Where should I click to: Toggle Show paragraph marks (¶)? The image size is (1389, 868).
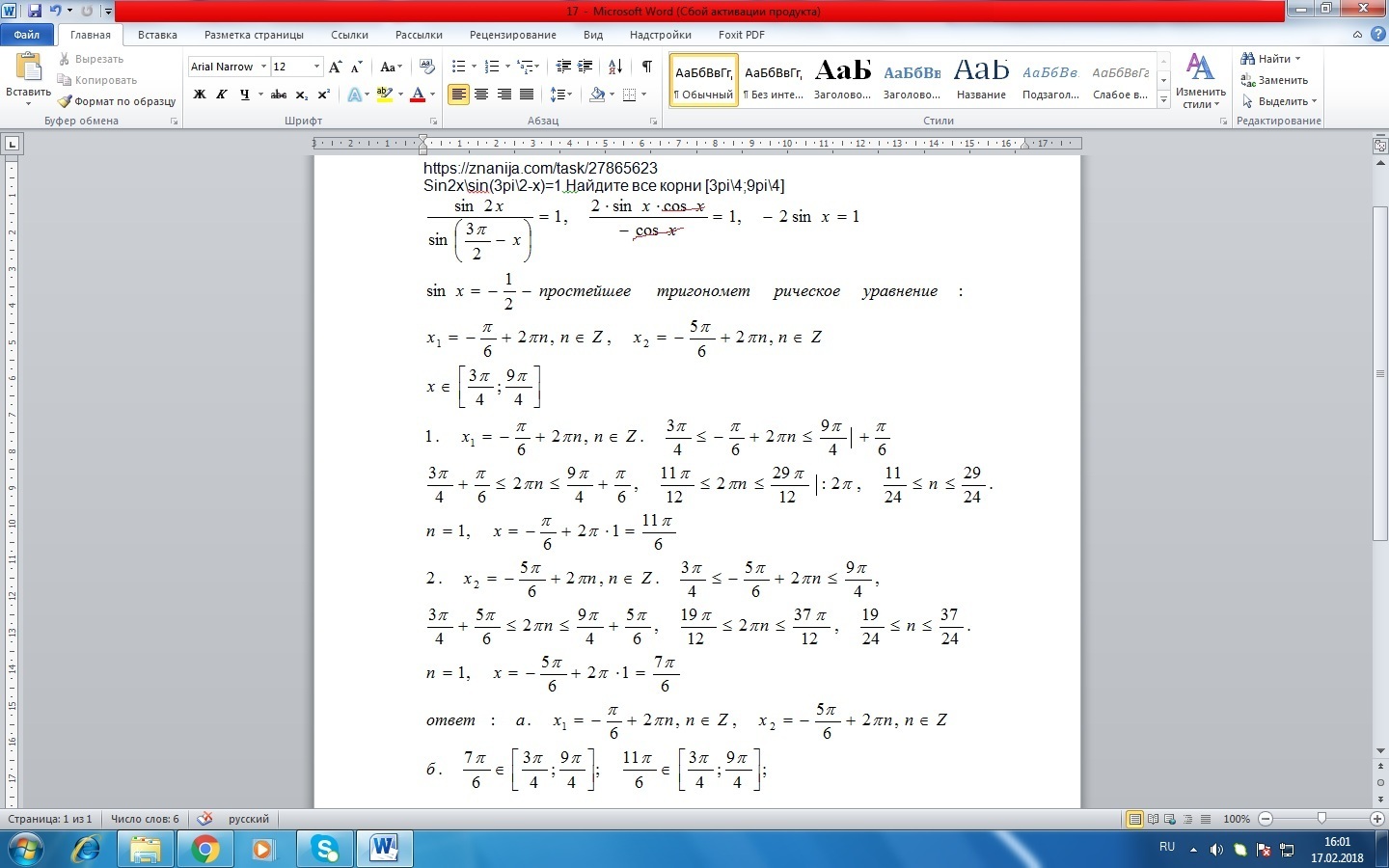[646, 67]
